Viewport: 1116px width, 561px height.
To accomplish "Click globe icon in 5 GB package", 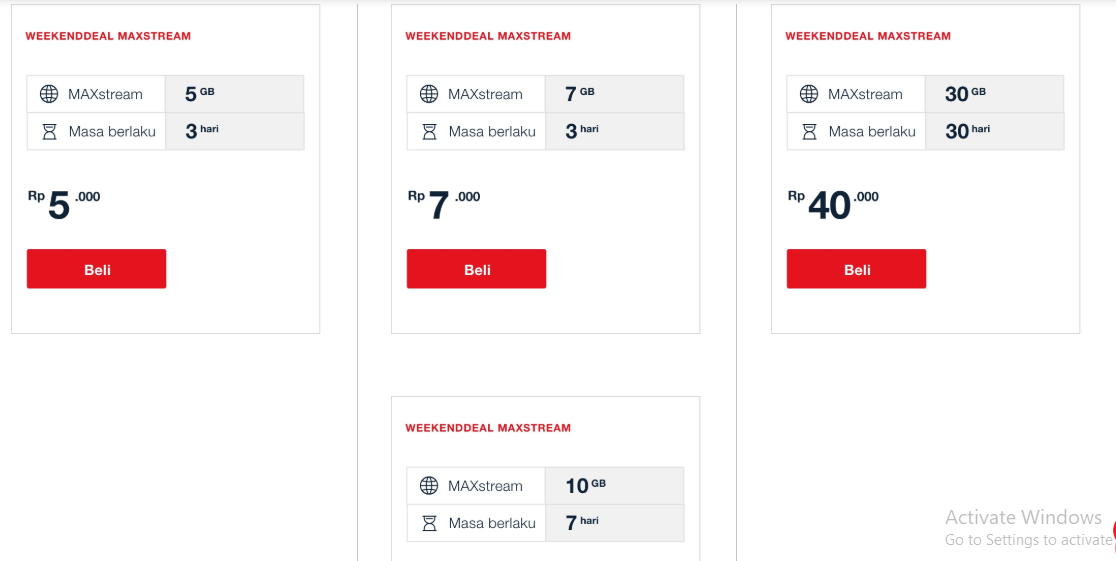I will click(49, 94).
